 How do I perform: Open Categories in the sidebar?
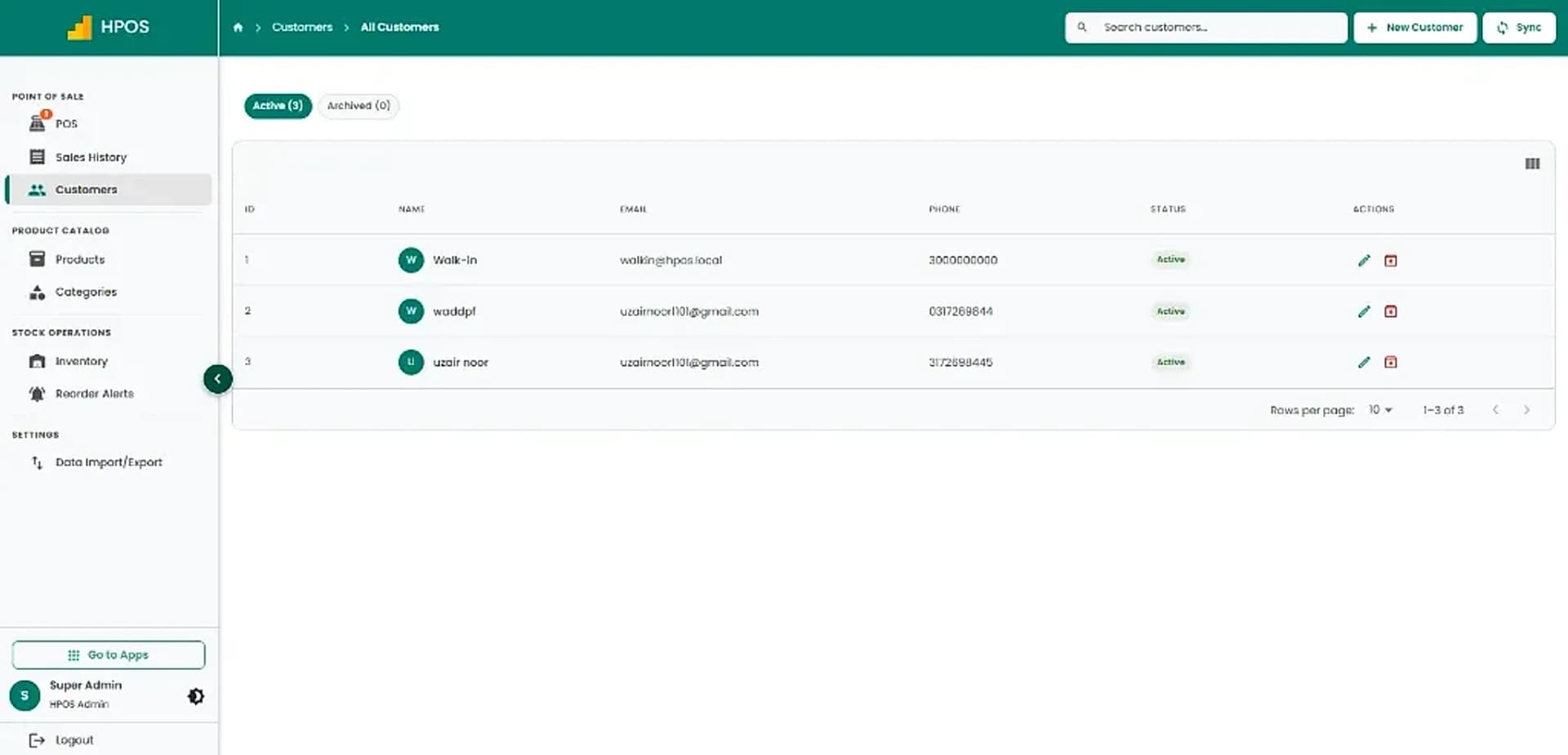pos(108,292)
